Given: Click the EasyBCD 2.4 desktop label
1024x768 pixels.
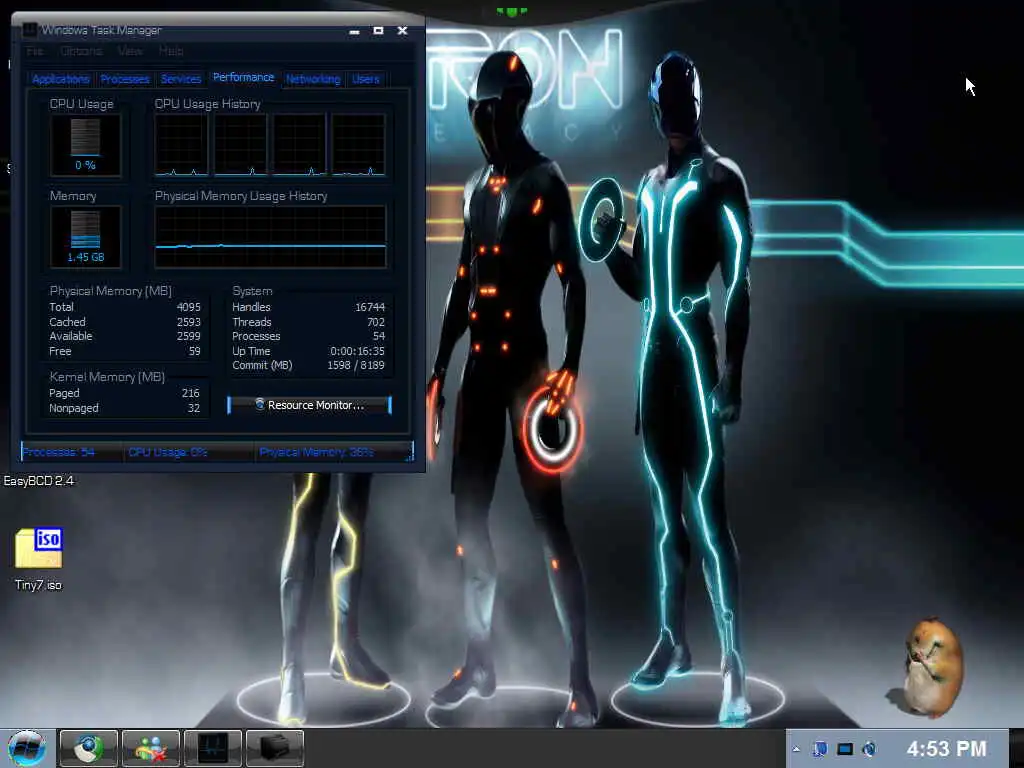Looking at the screenshot, I should tap(39, 481).
